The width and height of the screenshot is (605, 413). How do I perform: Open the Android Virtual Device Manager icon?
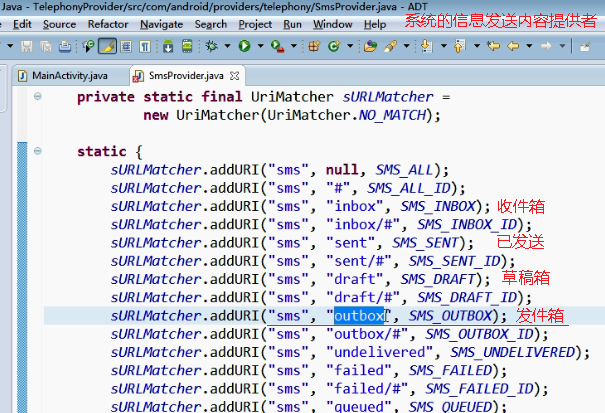tap(187, 46)
